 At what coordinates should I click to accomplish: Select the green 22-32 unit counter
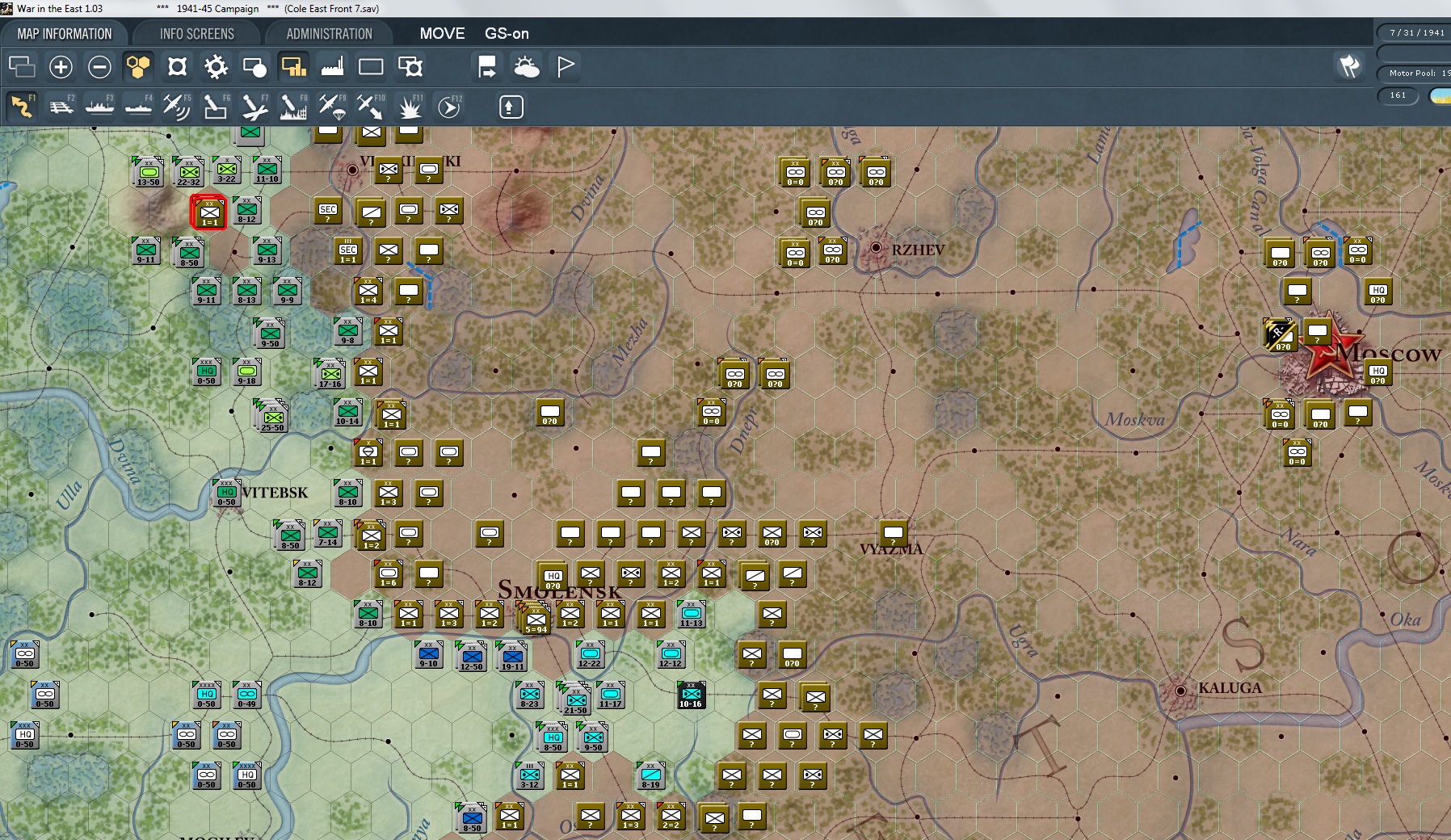point(188,172)
